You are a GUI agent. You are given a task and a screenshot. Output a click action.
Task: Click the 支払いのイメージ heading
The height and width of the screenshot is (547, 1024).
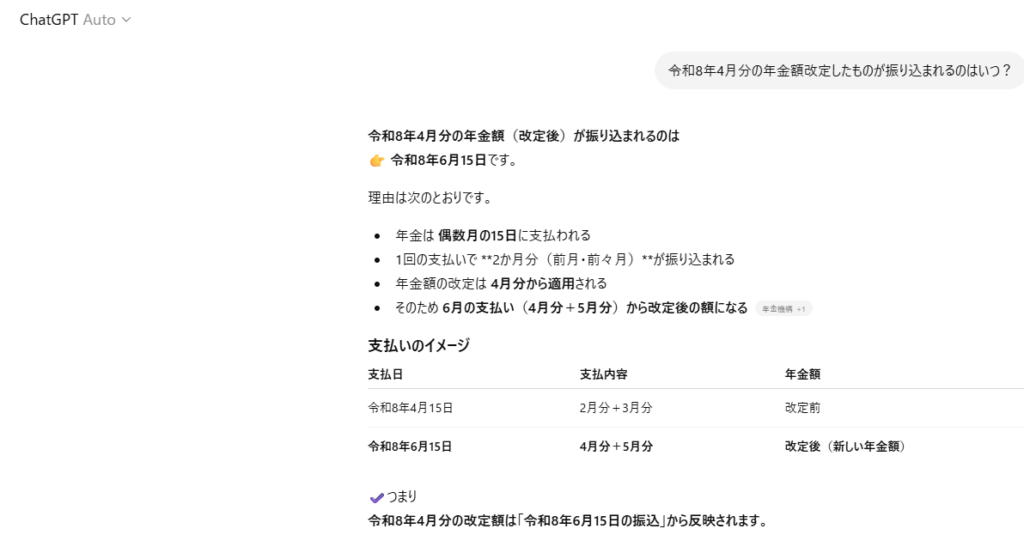(419, 346)
